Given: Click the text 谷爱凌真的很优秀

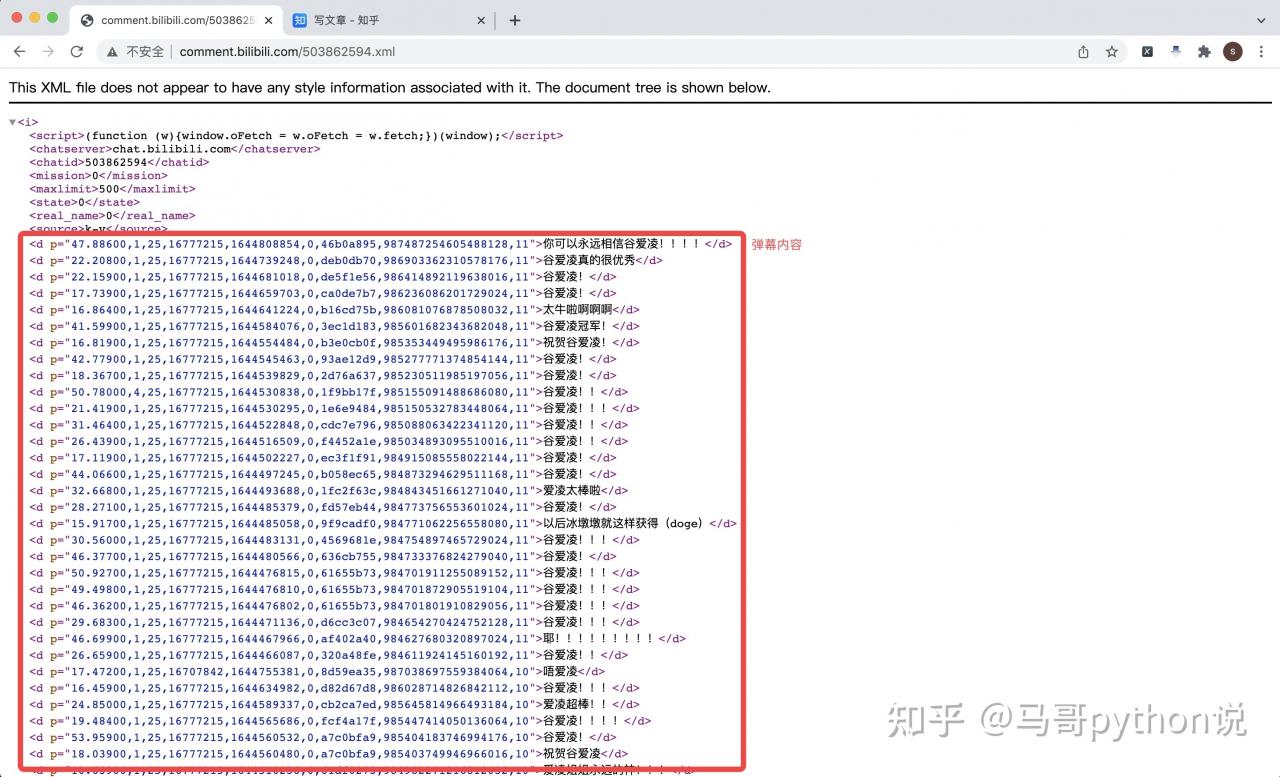Looking at the screenshot, I should click(589, 260).
